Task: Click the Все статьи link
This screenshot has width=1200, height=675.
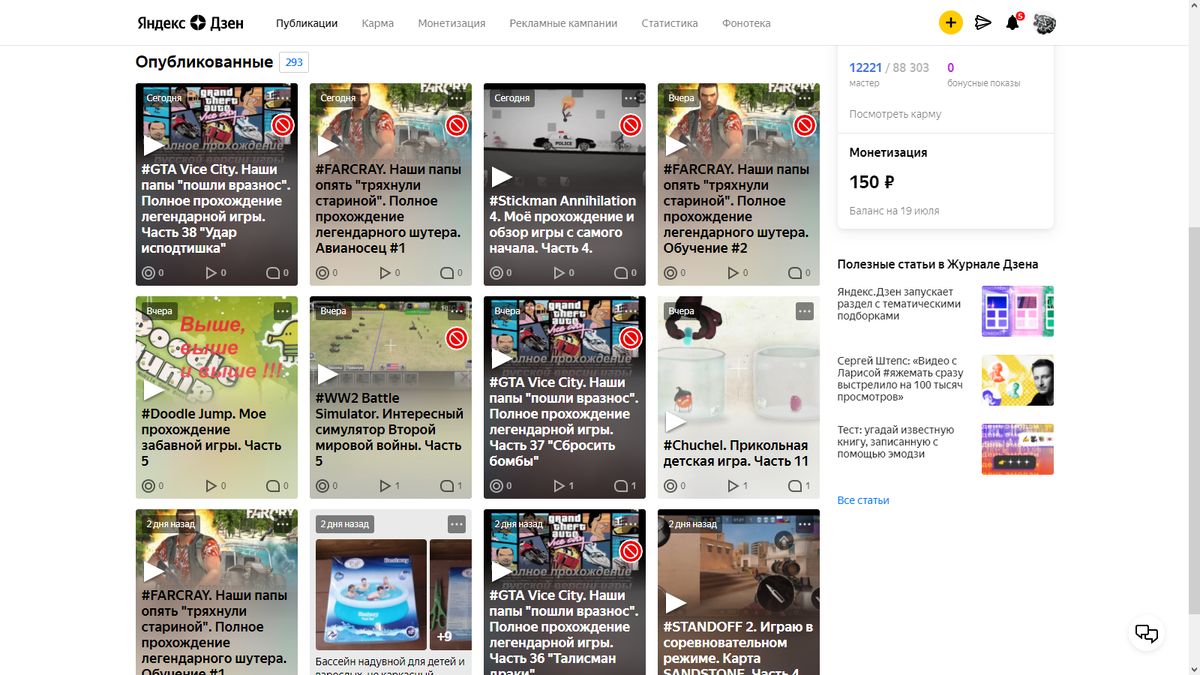Action: point(863,500)
